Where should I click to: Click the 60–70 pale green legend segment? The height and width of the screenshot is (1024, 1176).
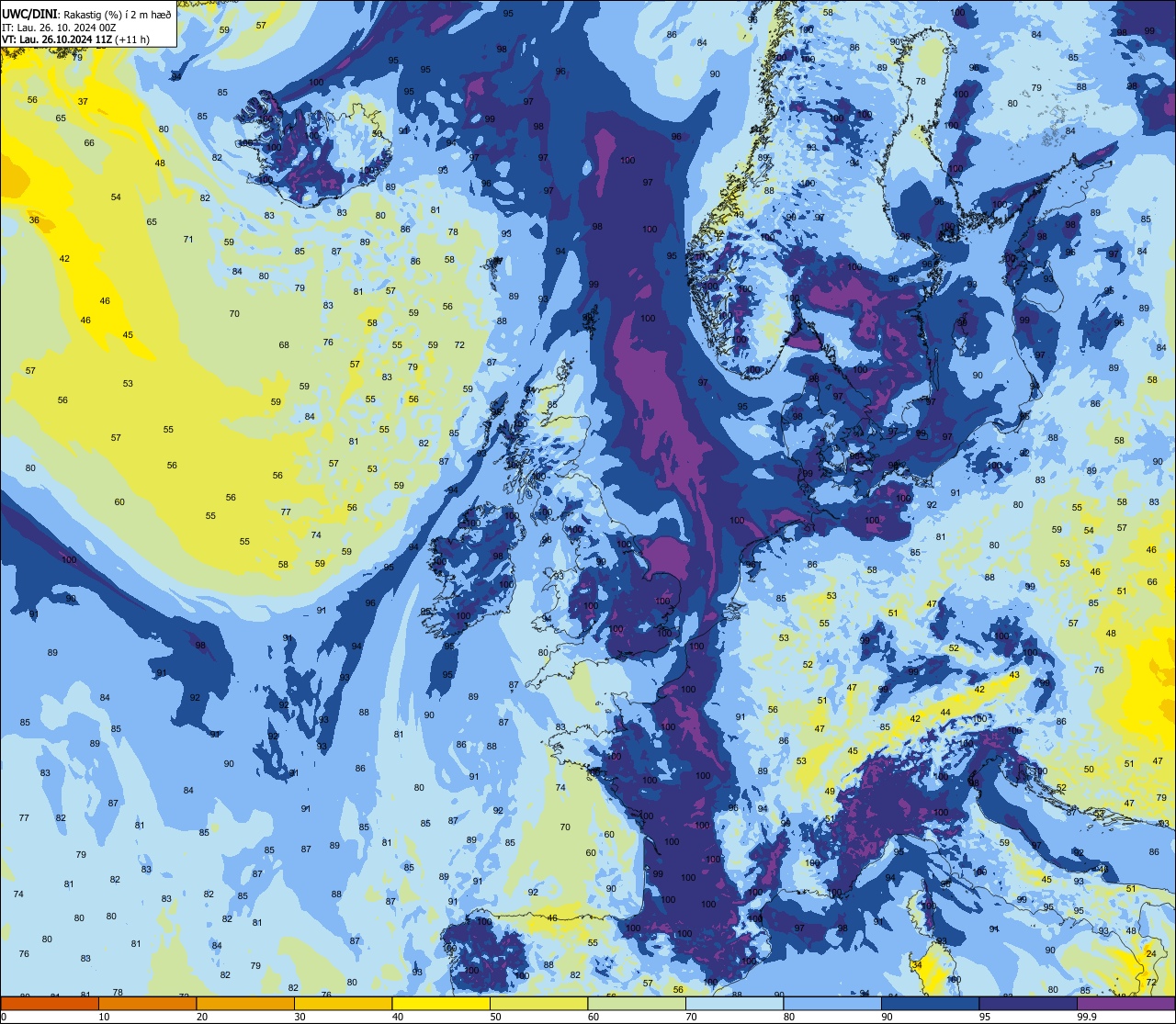637,1004
